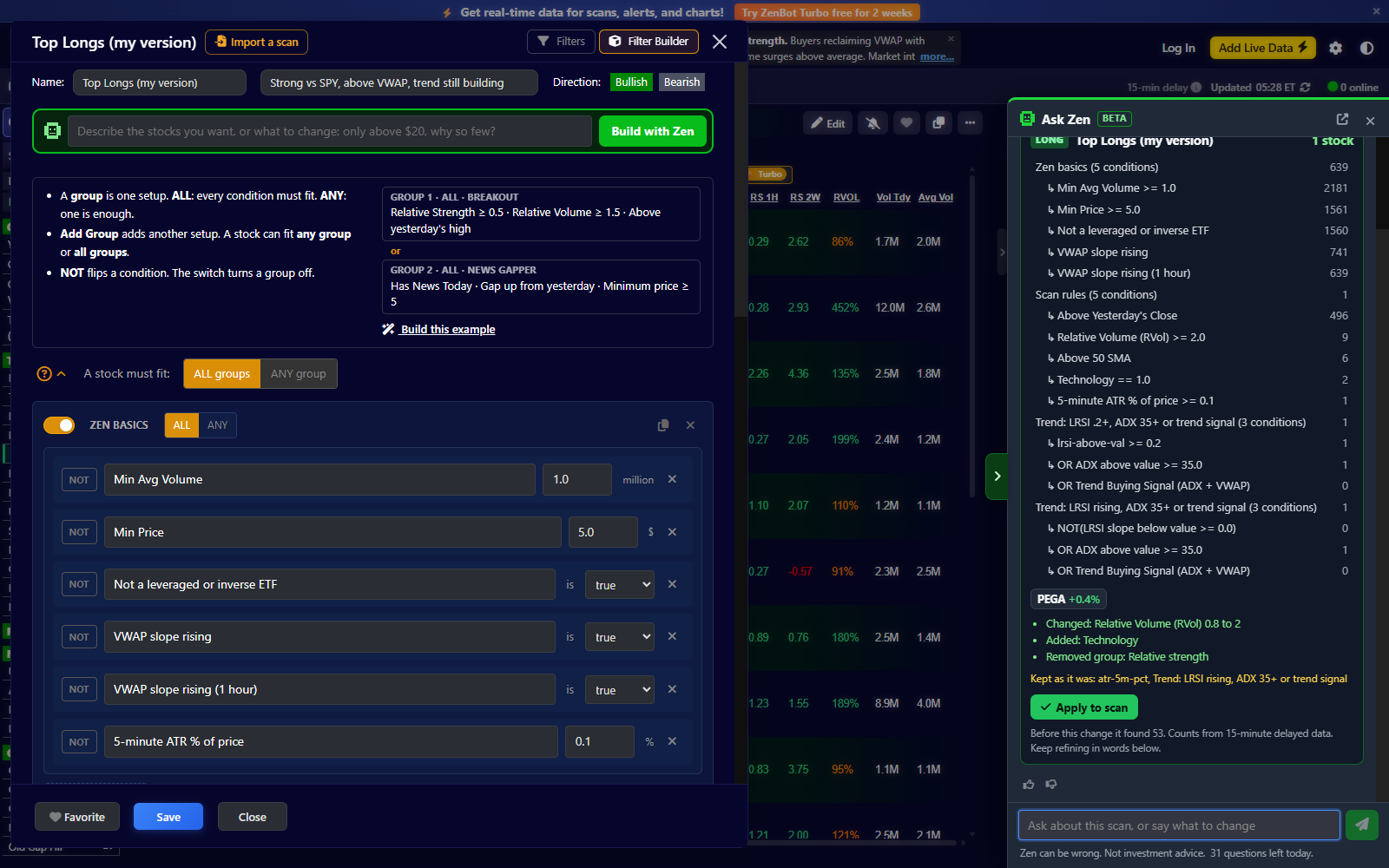Click the heart favorite icon in the scan toolbar
This screenshot has height=868, width=1389.
click(x=906, y=123)
